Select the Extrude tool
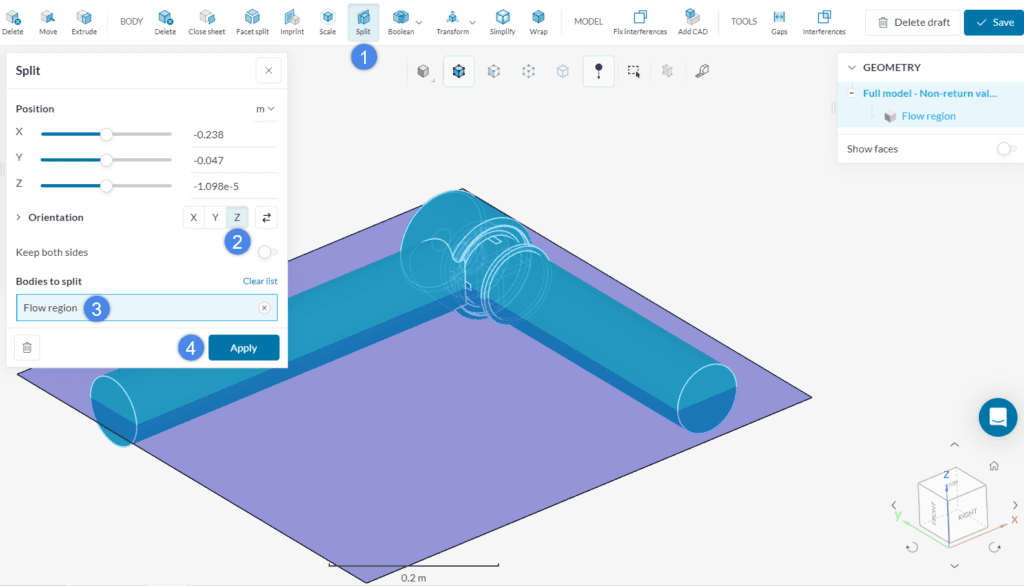Viewport: 1024px width, 586px height. [84, 20]
